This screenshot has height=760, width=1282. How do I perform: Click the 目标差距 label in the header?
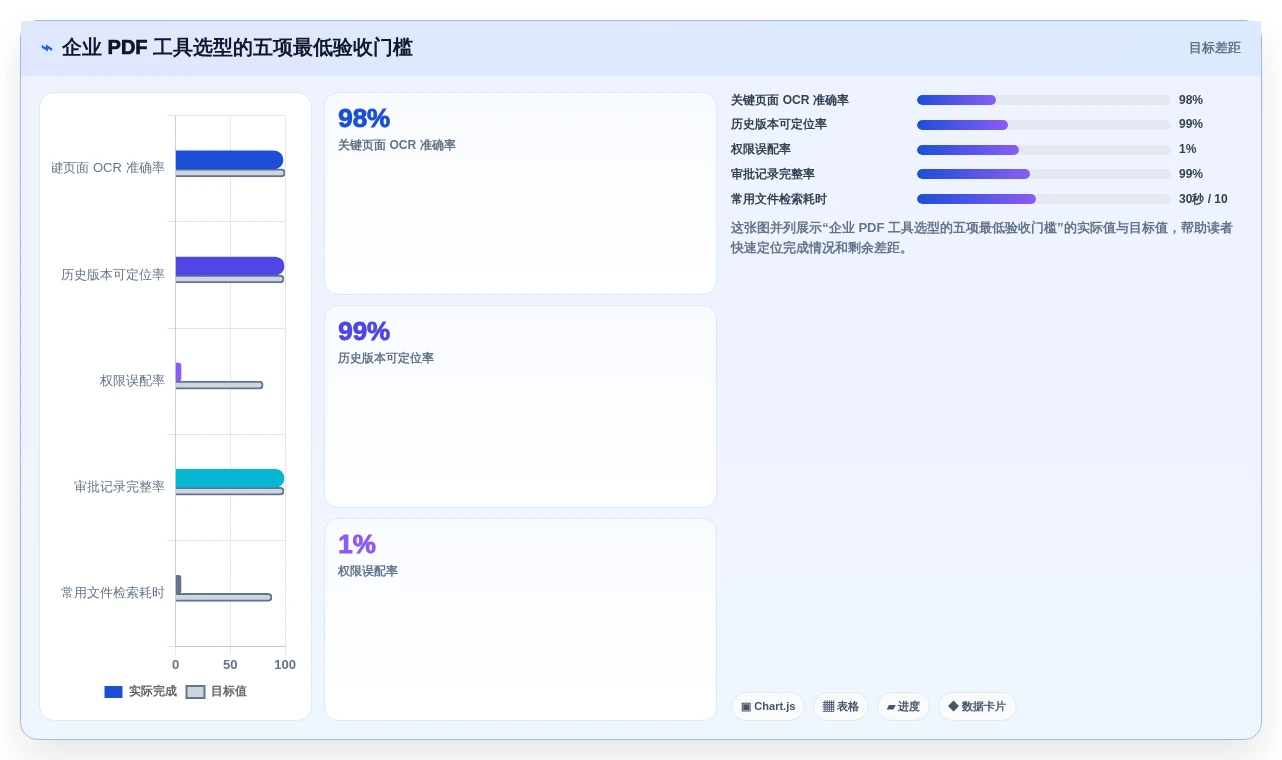[x=1214, y=48]
